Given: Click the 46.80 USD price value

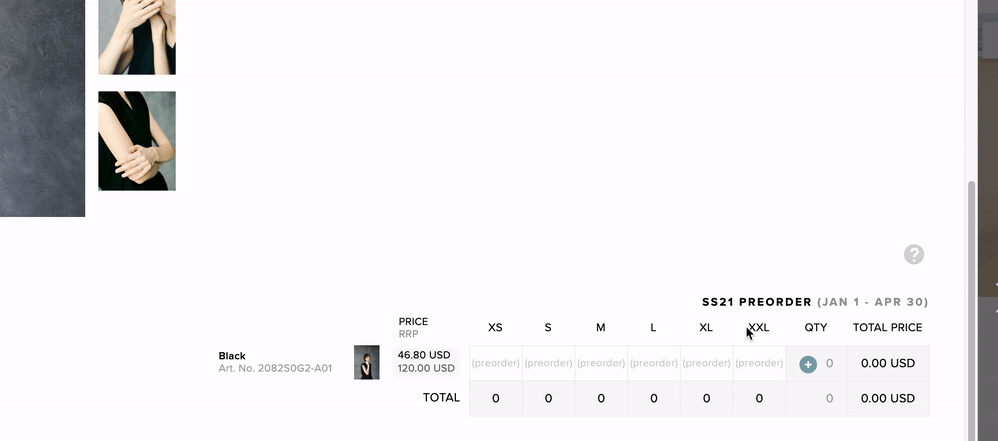Looking at the screenshot, I should pos(424,355).
